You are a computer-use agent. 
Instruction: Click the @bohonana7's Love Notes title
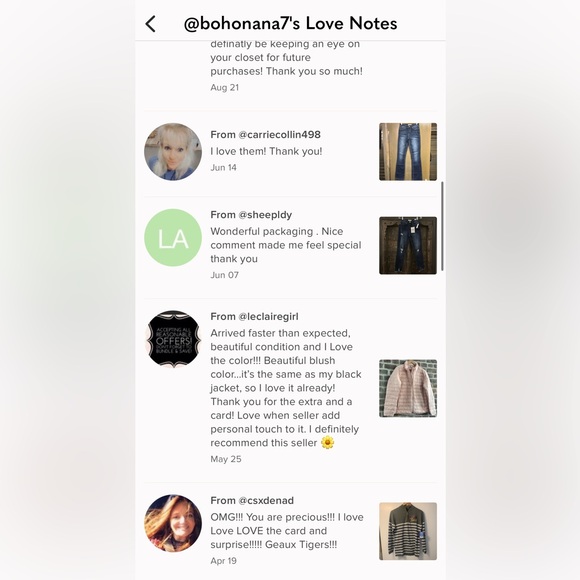[x=290, y=23]
